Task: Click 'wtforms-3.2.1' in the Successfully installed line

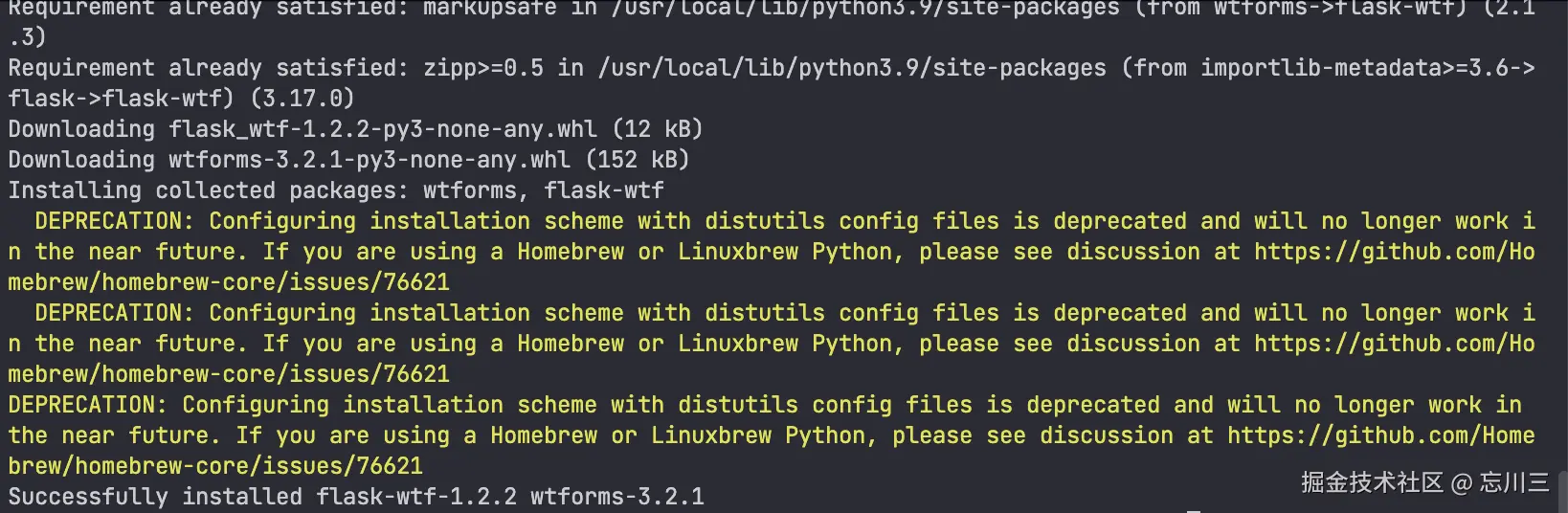Action: tap(617, 497)
